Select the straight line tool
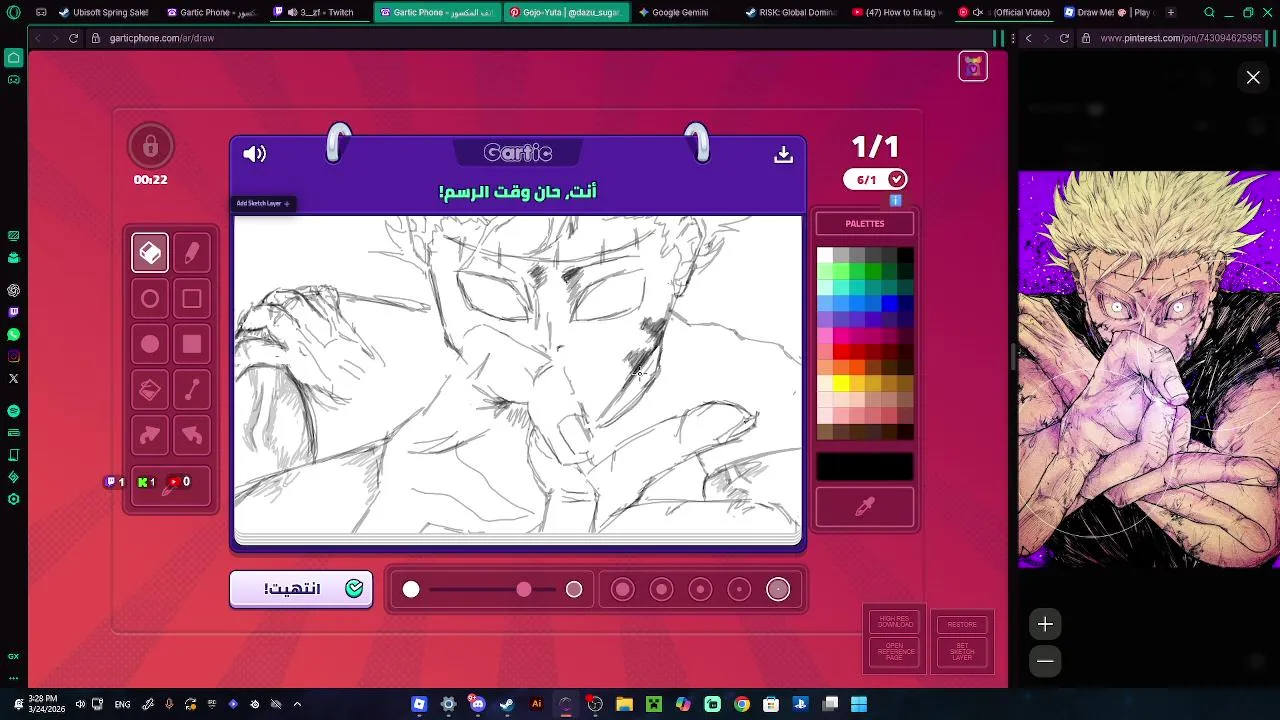The width and height of the screenshot is (1280, 720). coord(192,390)
